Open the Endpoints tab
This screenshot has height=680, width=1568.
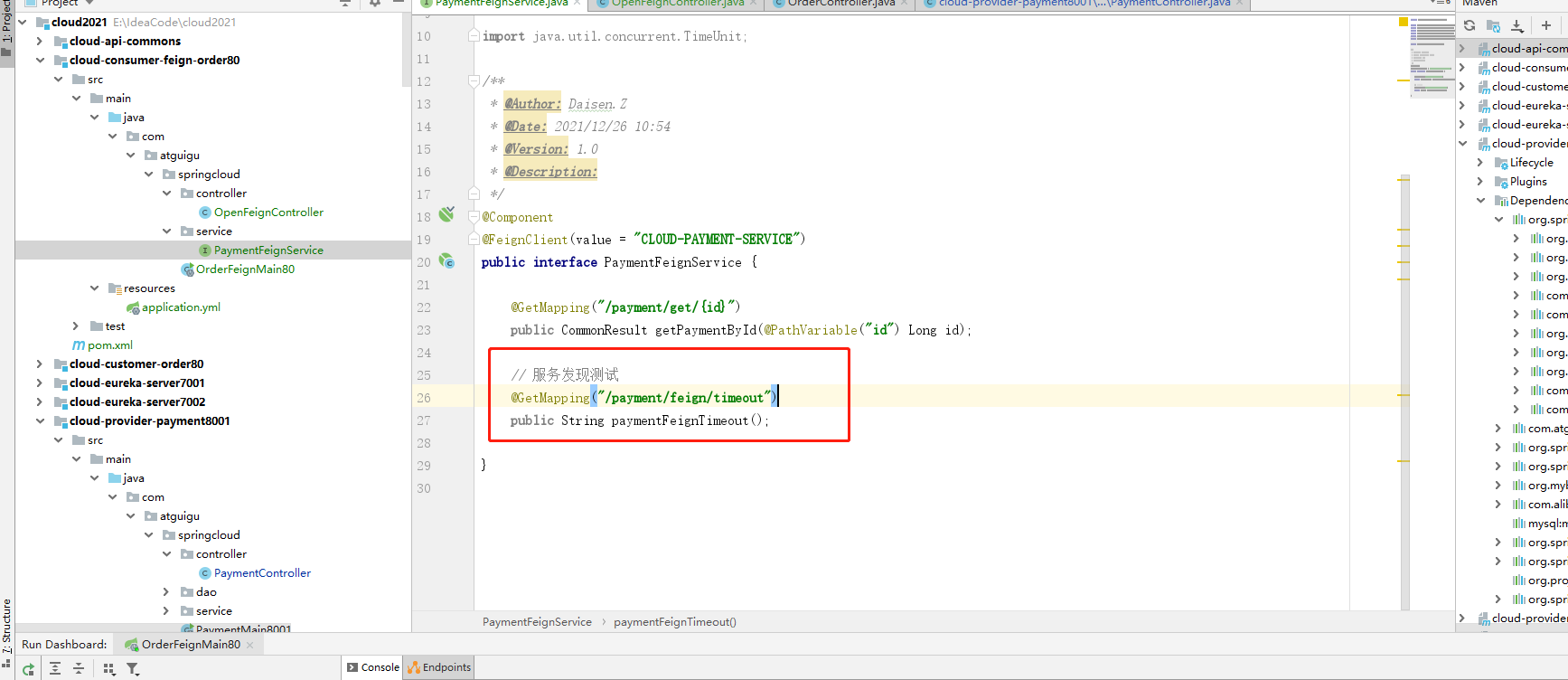(439, 667)
